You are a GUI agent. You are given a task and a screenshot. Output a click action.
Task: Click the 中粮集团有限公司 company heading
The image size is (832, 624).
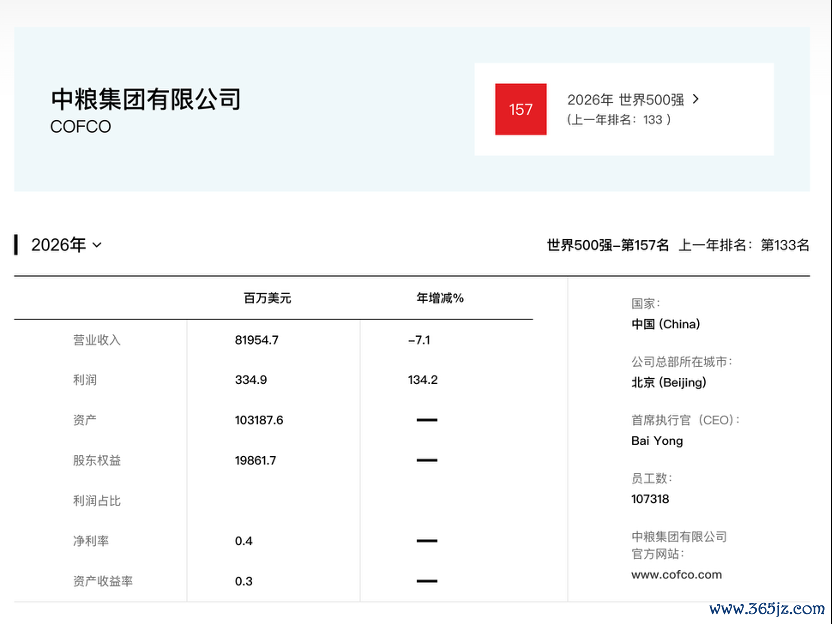click(146, 99)
